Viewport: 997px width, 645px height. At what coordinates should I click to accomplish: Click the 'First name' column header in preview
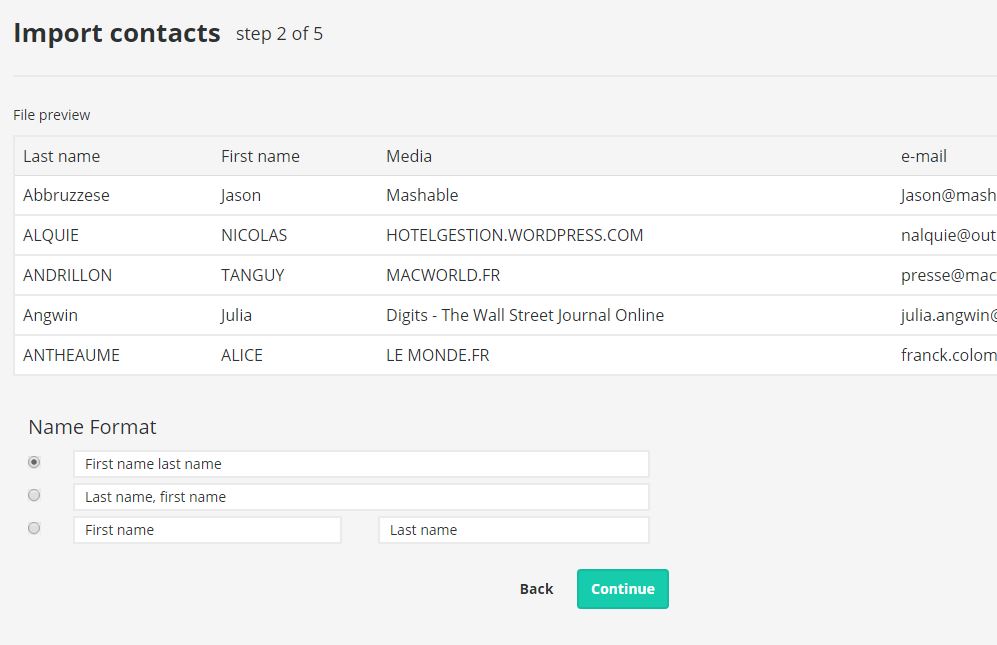point(260,156)
